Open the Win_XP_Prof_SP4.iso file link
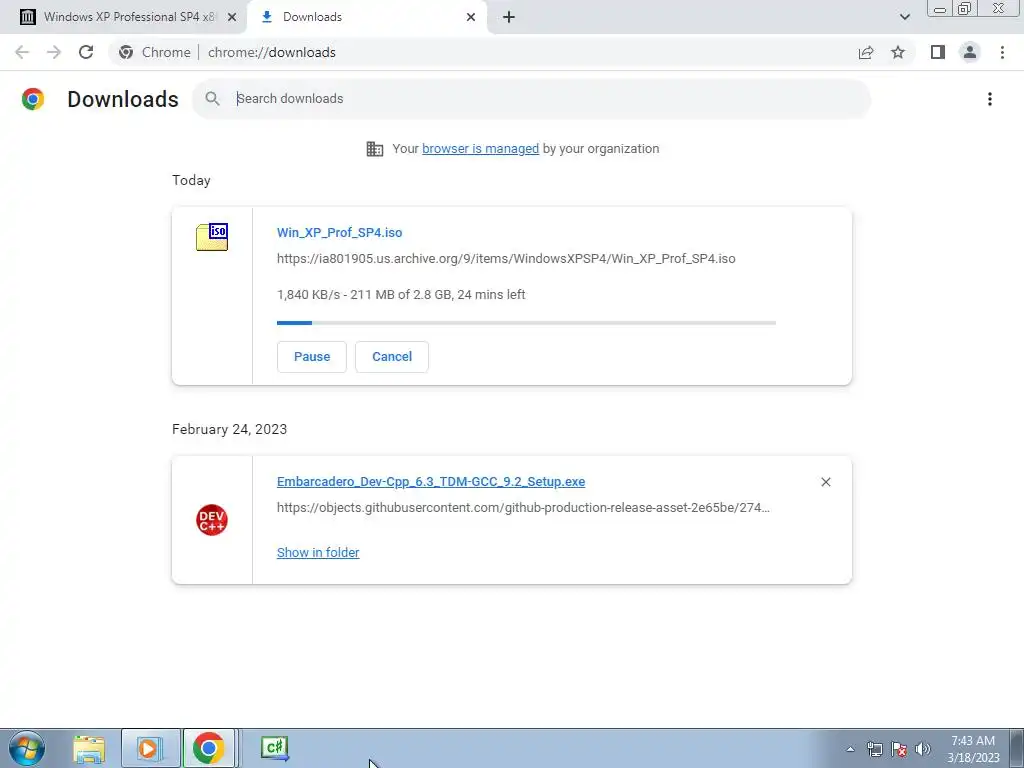Viewport: 1024px width, 768px height. click(340, 232)
